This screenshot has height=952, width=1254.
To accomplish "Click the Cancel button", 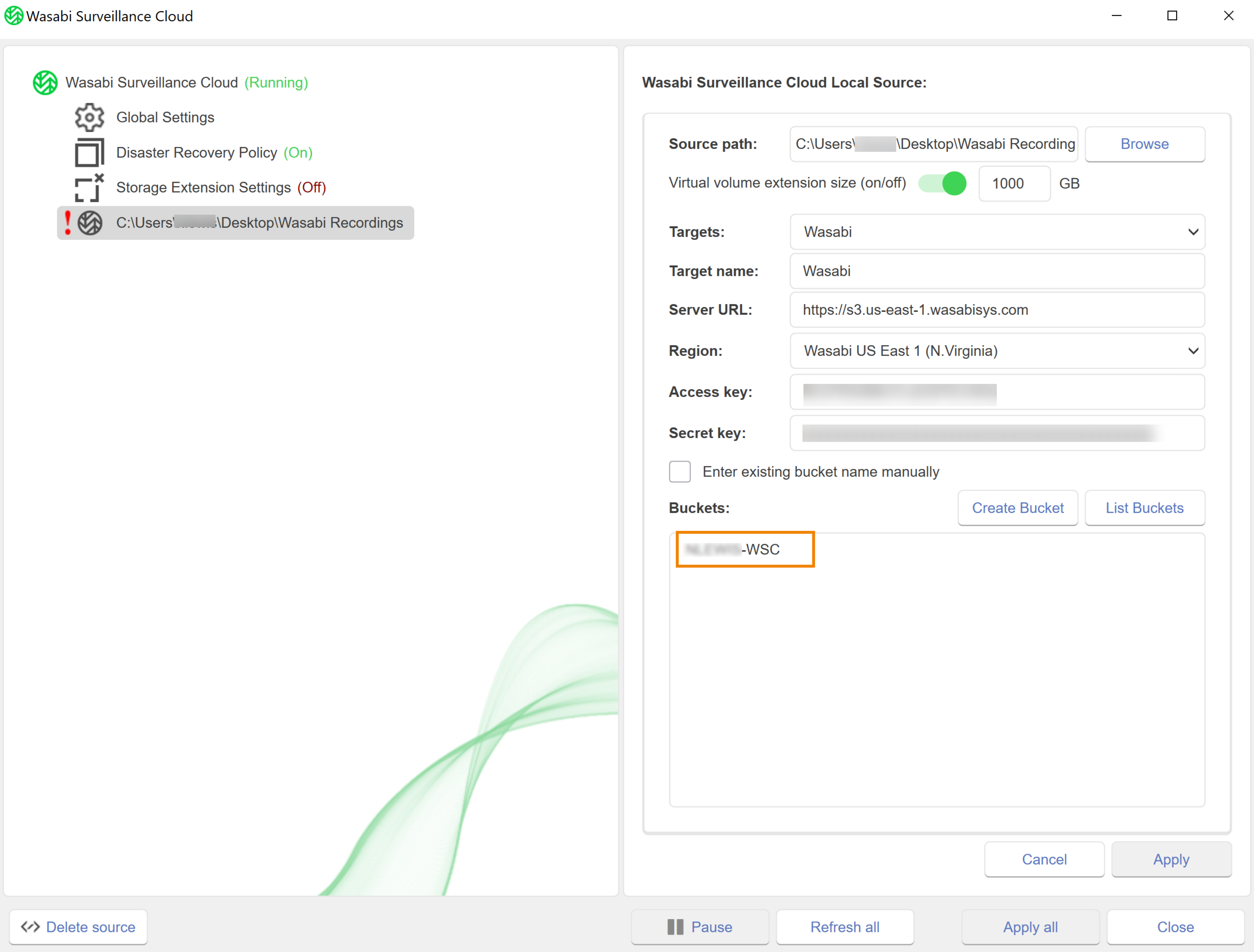I will coord(1044,860).
